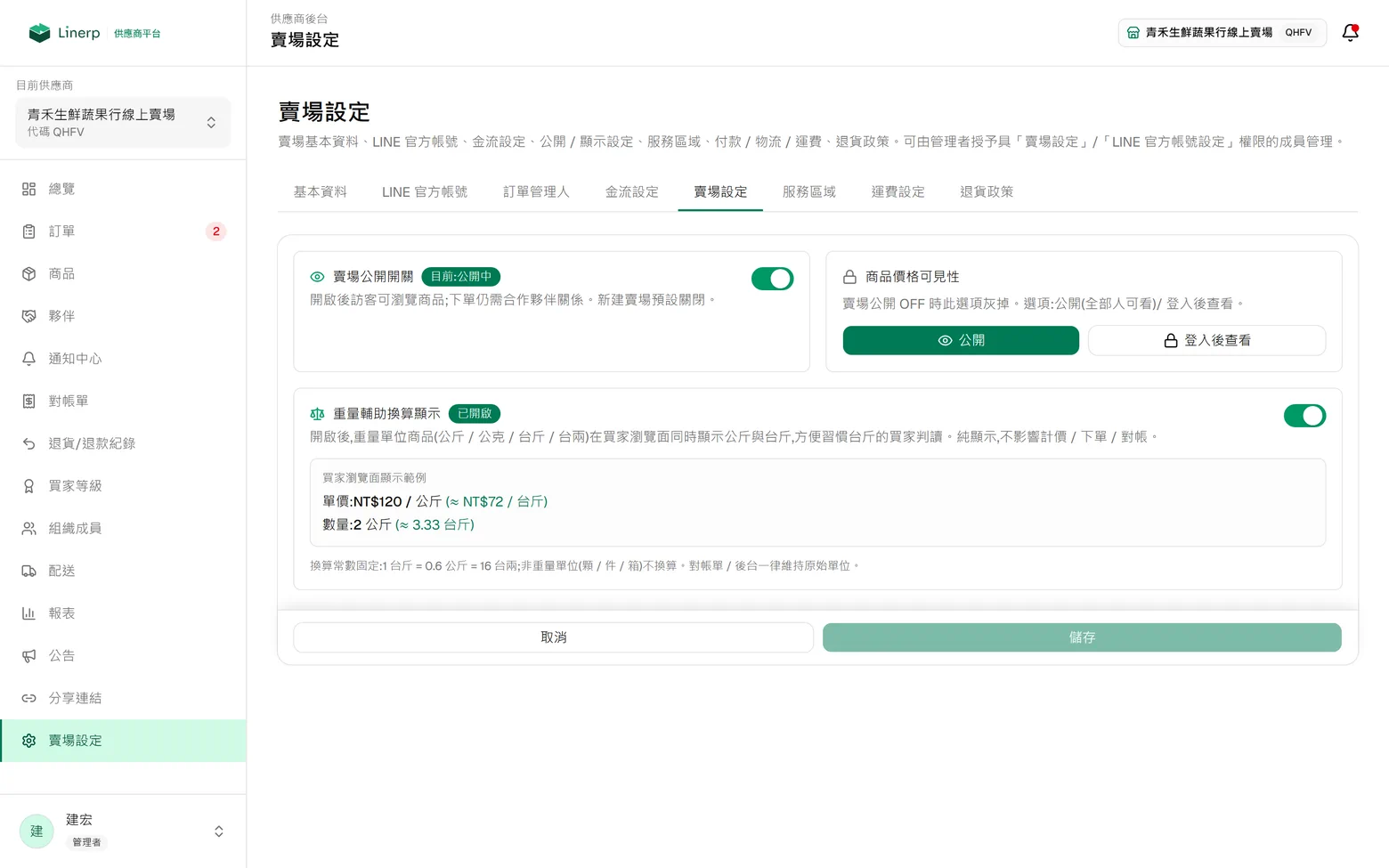Click the 通知中心 bell icon in sidebar
This screenshot has width=1389, height=868.
pyautogui.click(x=28, y=359)
